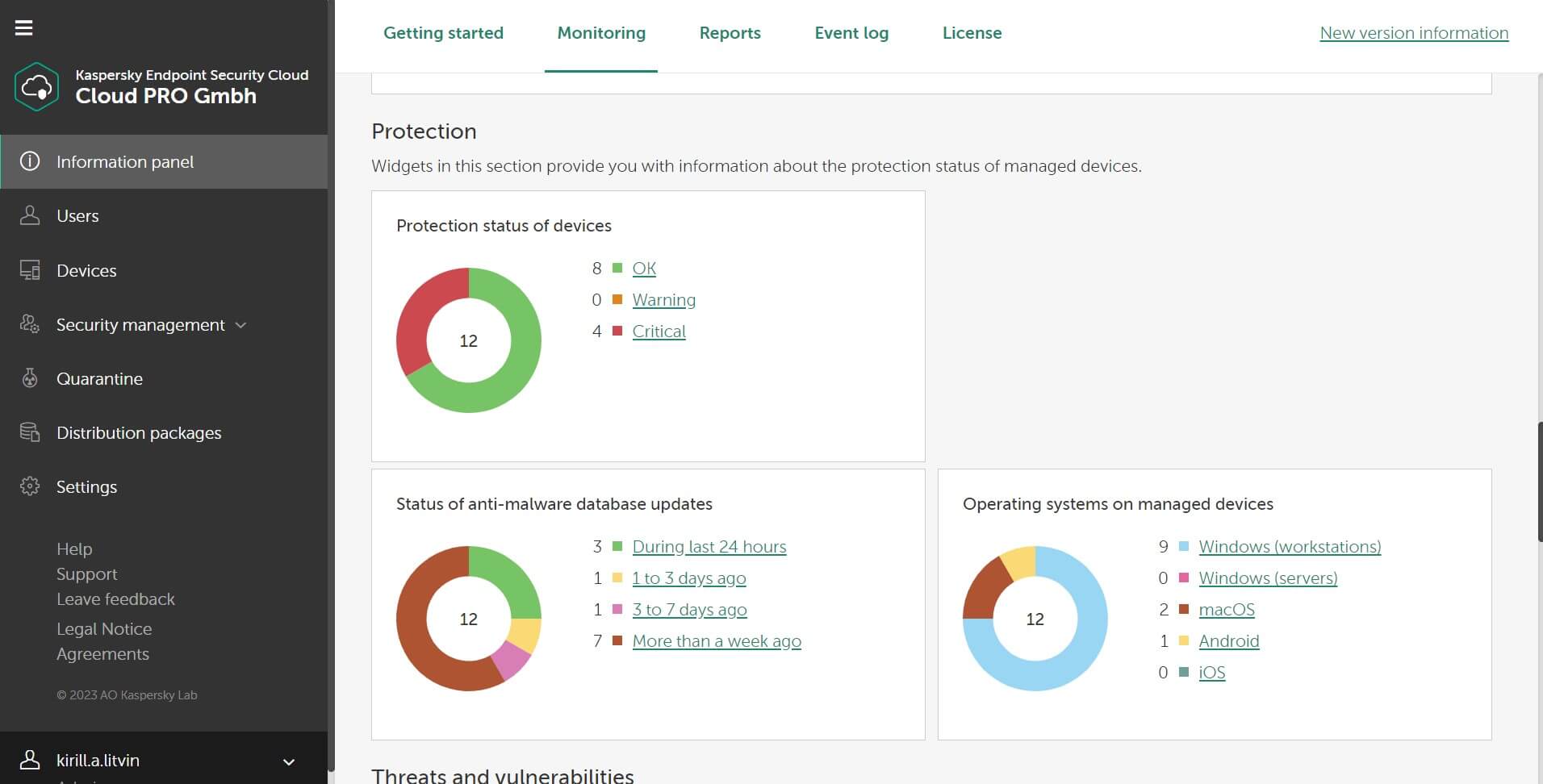The width and height of the screenshot is (1543, 784).
Task: Expand the Security management submenu
Action: [x=240, y=325]
